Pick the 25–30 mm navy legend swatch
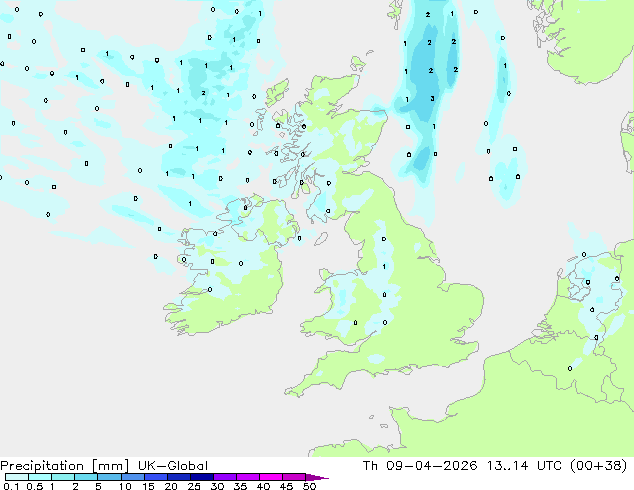Screen dimensions: 634x490 (x=201, y=477)
